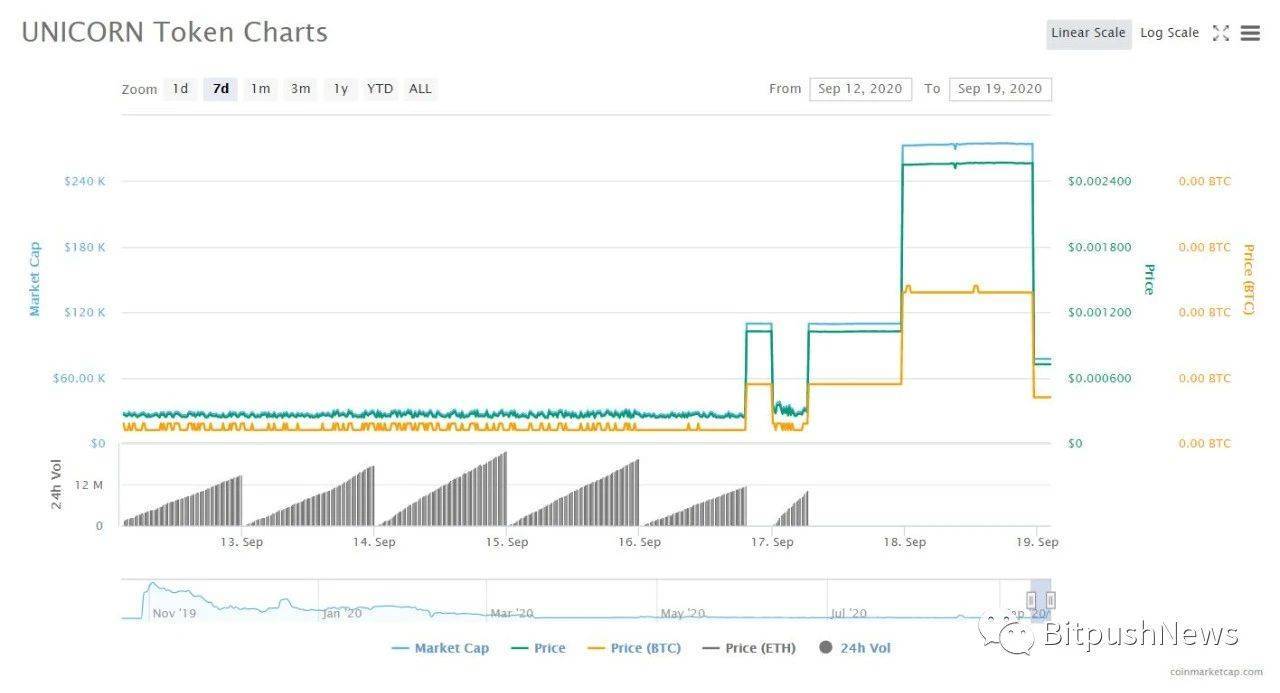This screenshot has width=1280, height=693.
Task: Set zoom to 1m
Action: click(x=260, y=89)
